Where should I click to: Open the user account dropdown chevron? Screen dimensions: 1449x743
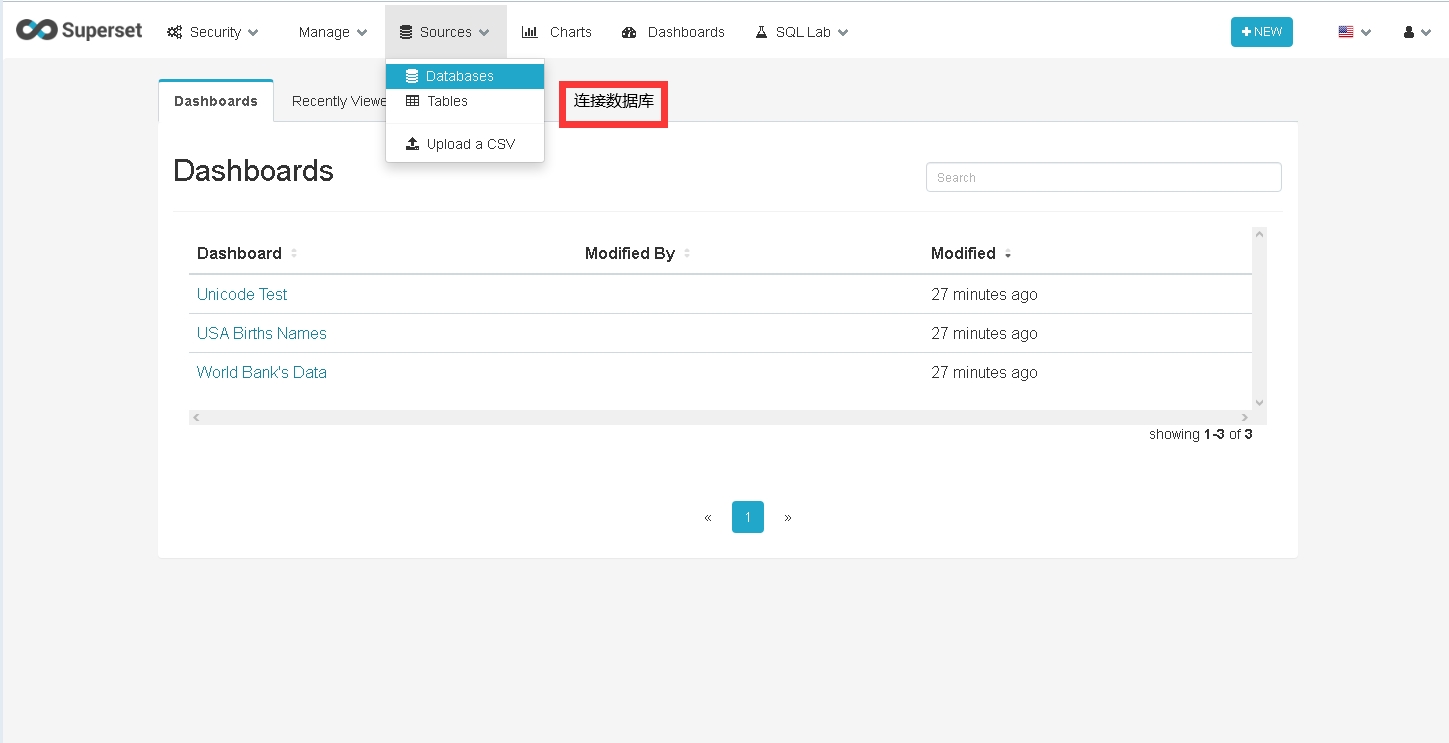pos(1427,33)
